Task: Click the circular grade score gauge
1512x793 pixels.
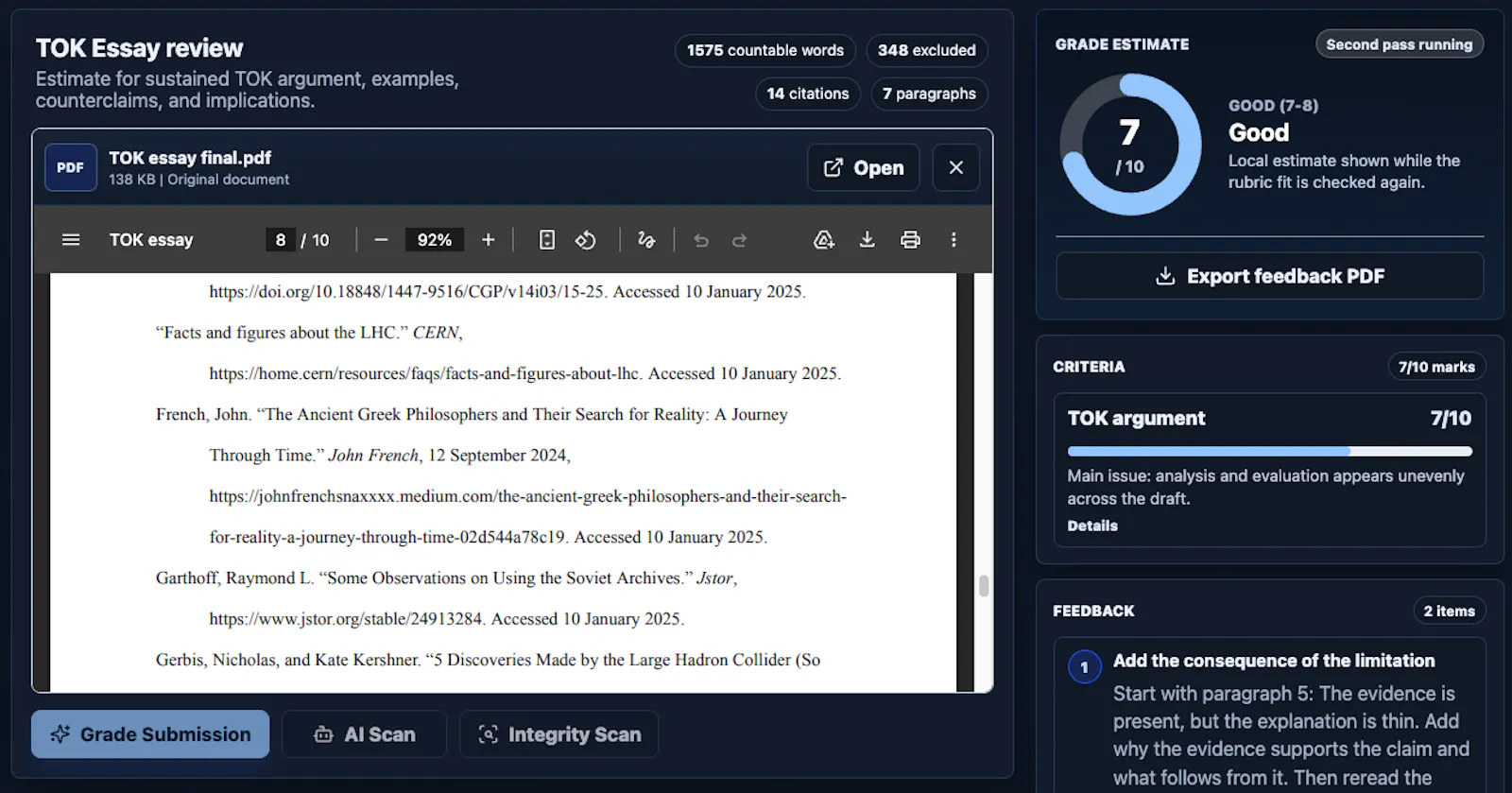Action: pos(1130,146)
